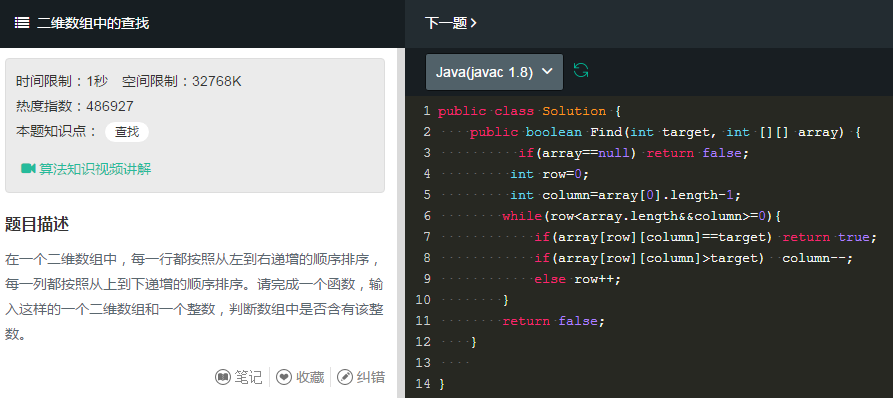Open the Java(javac 1.8) language dropdown
This screenshot has width=893, height=398.
[x=494, y=72]
